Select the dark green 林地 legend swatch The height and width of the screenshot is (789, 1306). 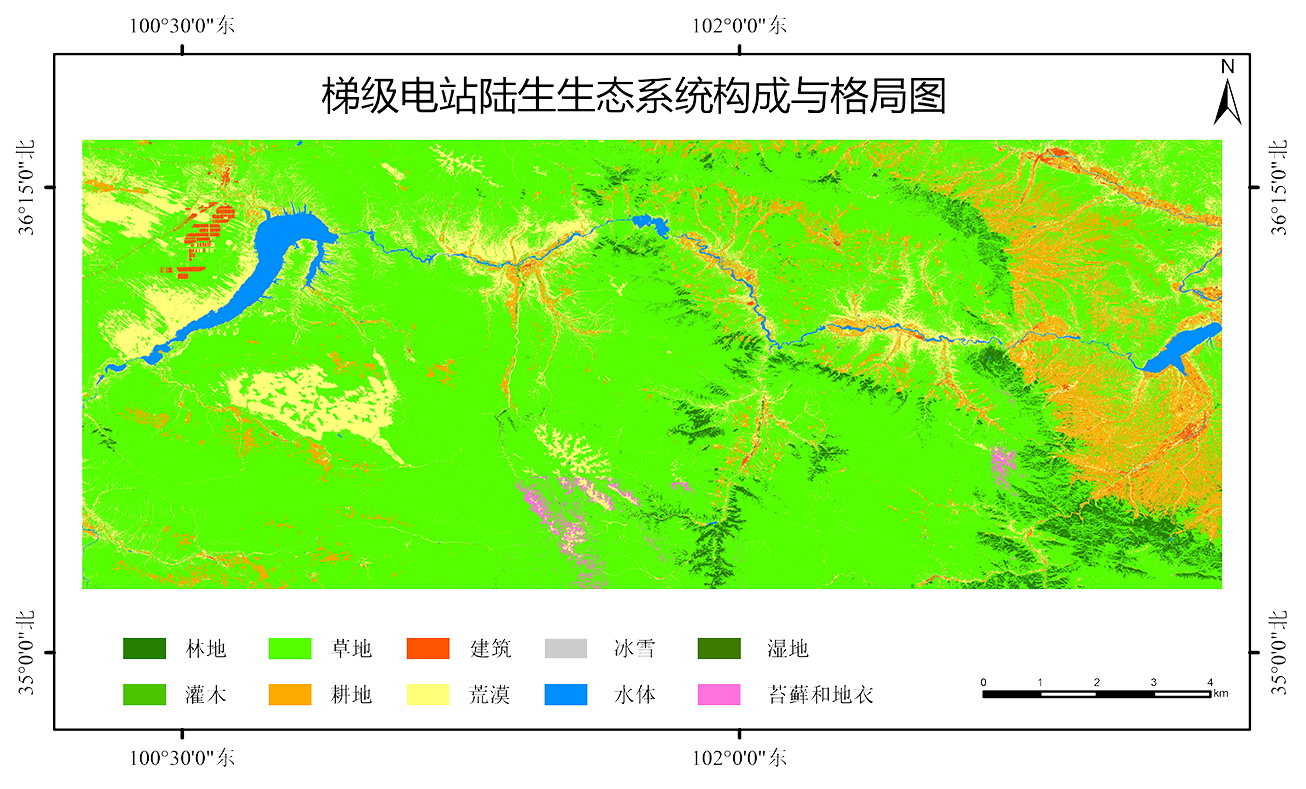(144, 649)
